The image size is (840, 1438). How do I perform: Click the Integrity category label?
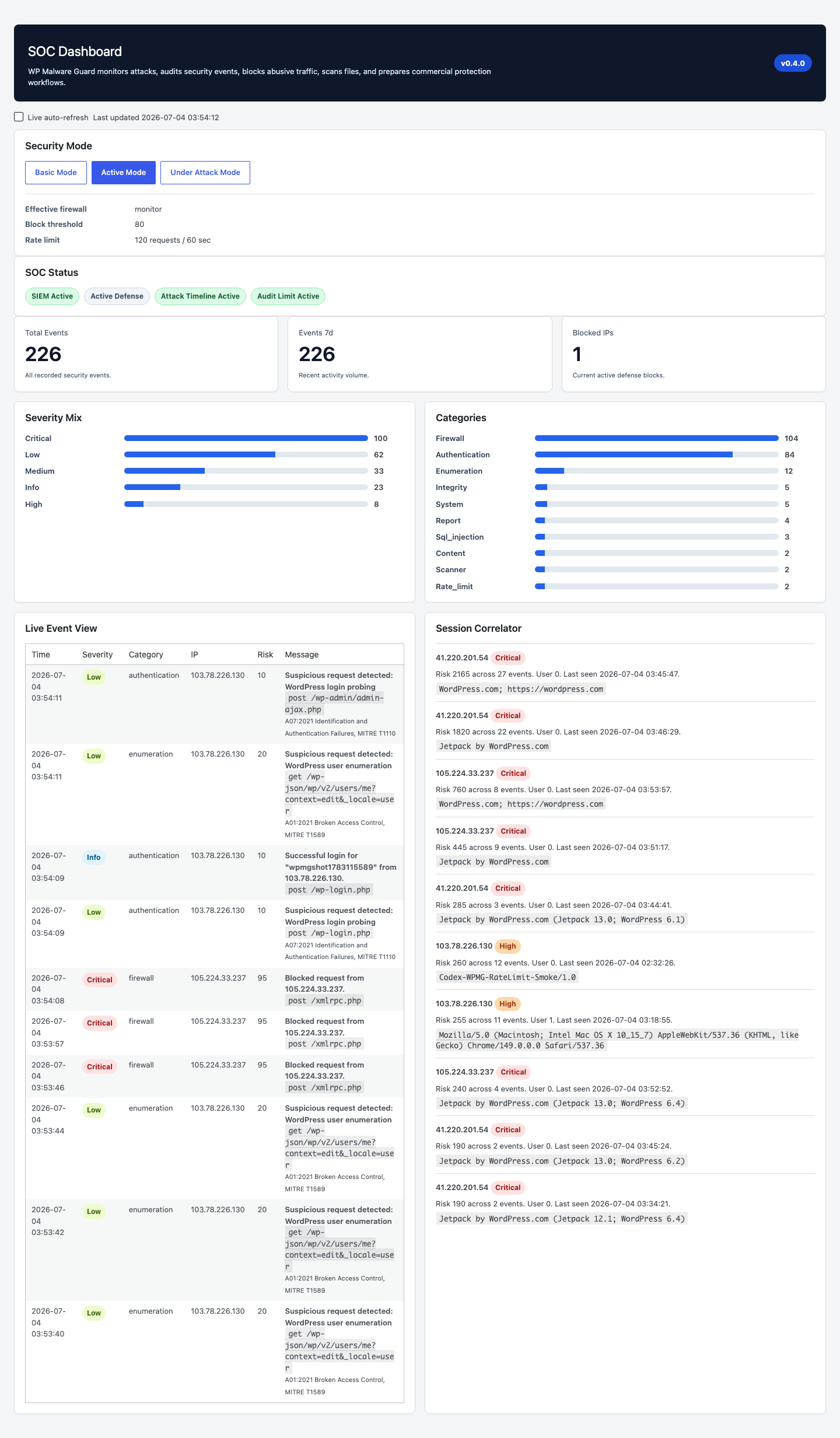point(452,487)
